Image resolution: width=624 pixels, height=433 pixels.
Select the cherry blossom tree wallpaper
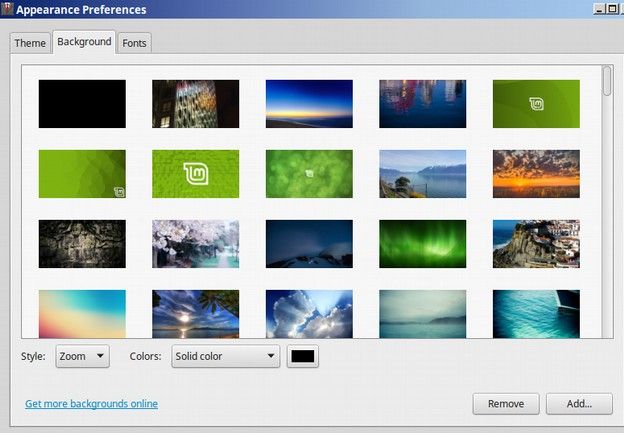point(196,244)
